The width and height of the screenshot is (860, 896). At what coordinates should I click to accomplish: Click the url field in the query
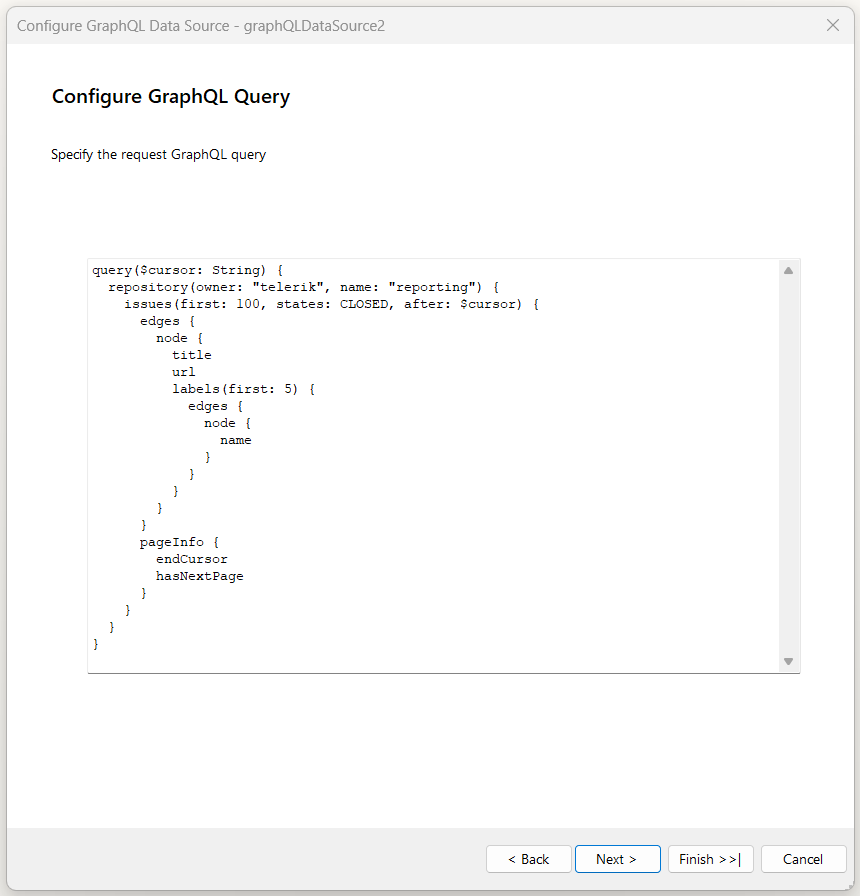(x=183, y=371)
